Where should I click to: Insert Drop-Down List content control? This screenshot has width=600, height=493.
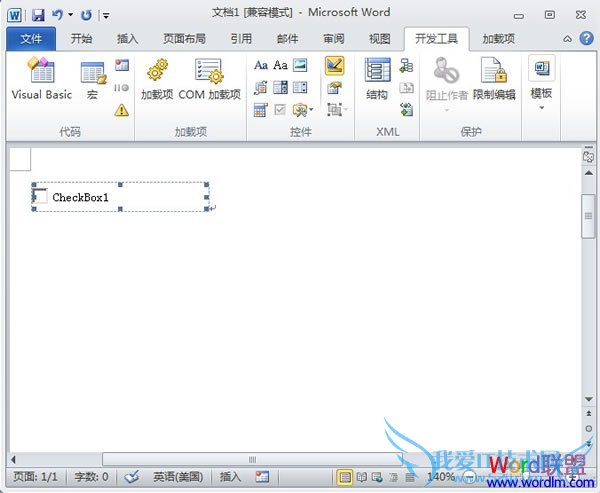pos(300,88)
